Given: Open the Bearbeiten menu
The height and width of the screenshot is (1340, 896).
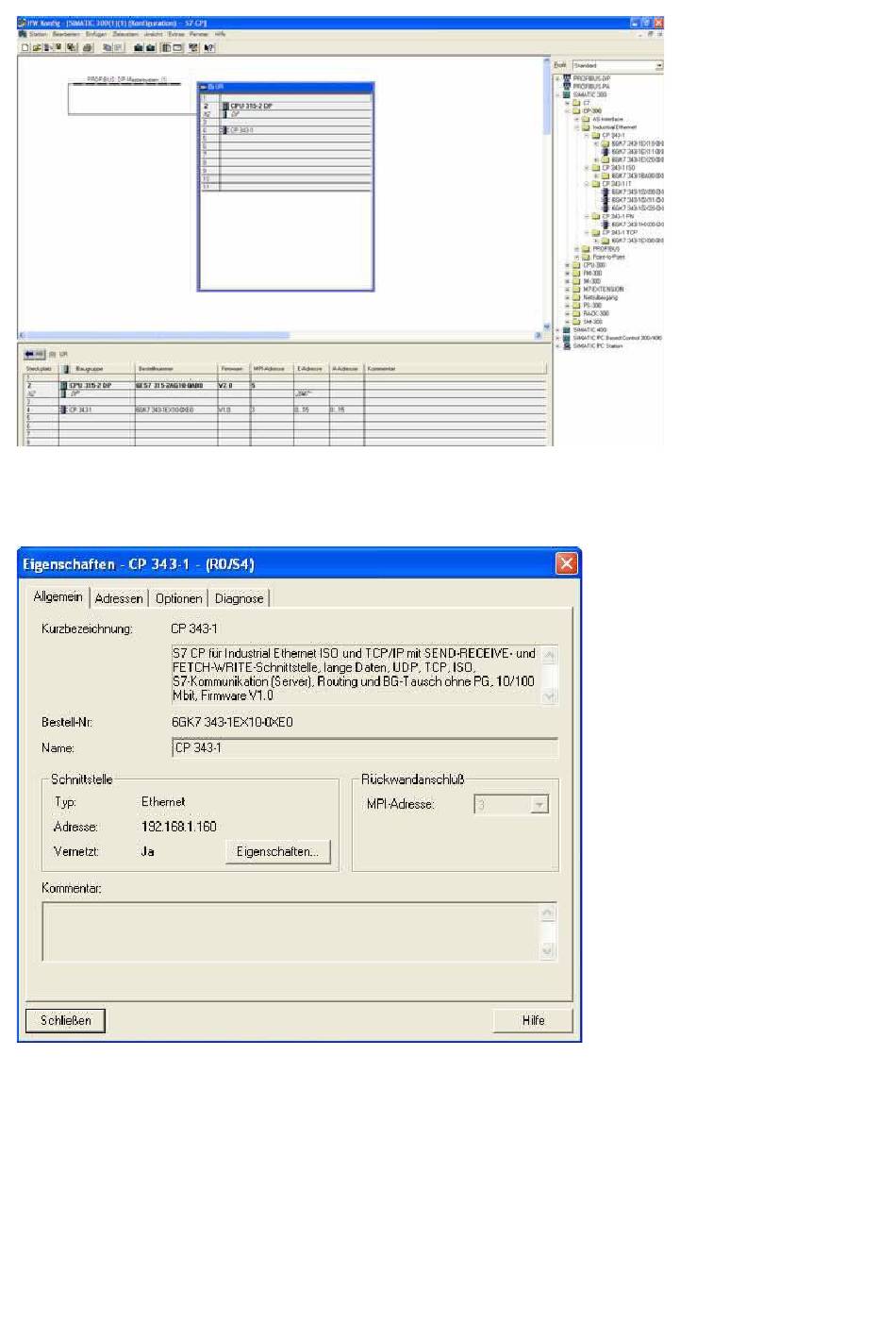Looking at the screenshot, I should click(66, 34).
